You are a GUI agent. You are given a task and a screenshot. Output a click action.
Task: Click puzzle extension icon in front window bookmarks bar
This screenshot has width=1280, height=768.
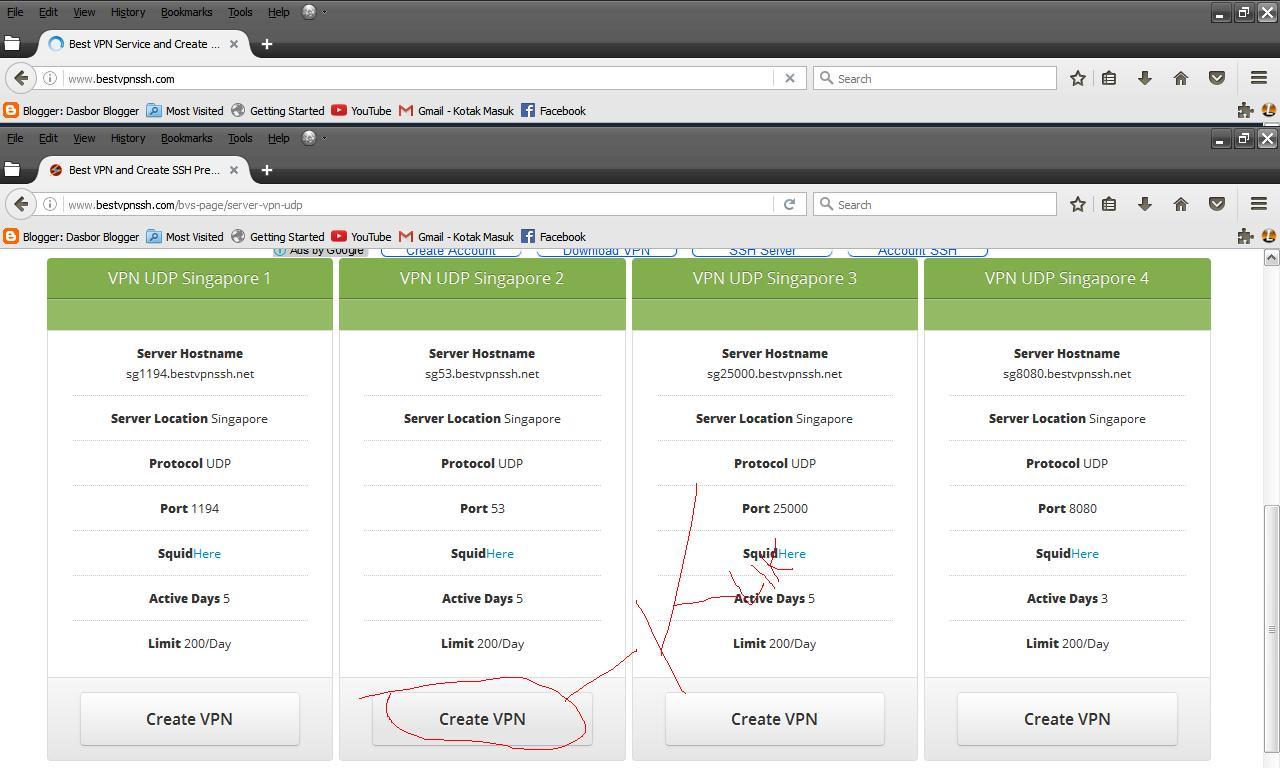pyautogui.click(x=1245, y=237)
